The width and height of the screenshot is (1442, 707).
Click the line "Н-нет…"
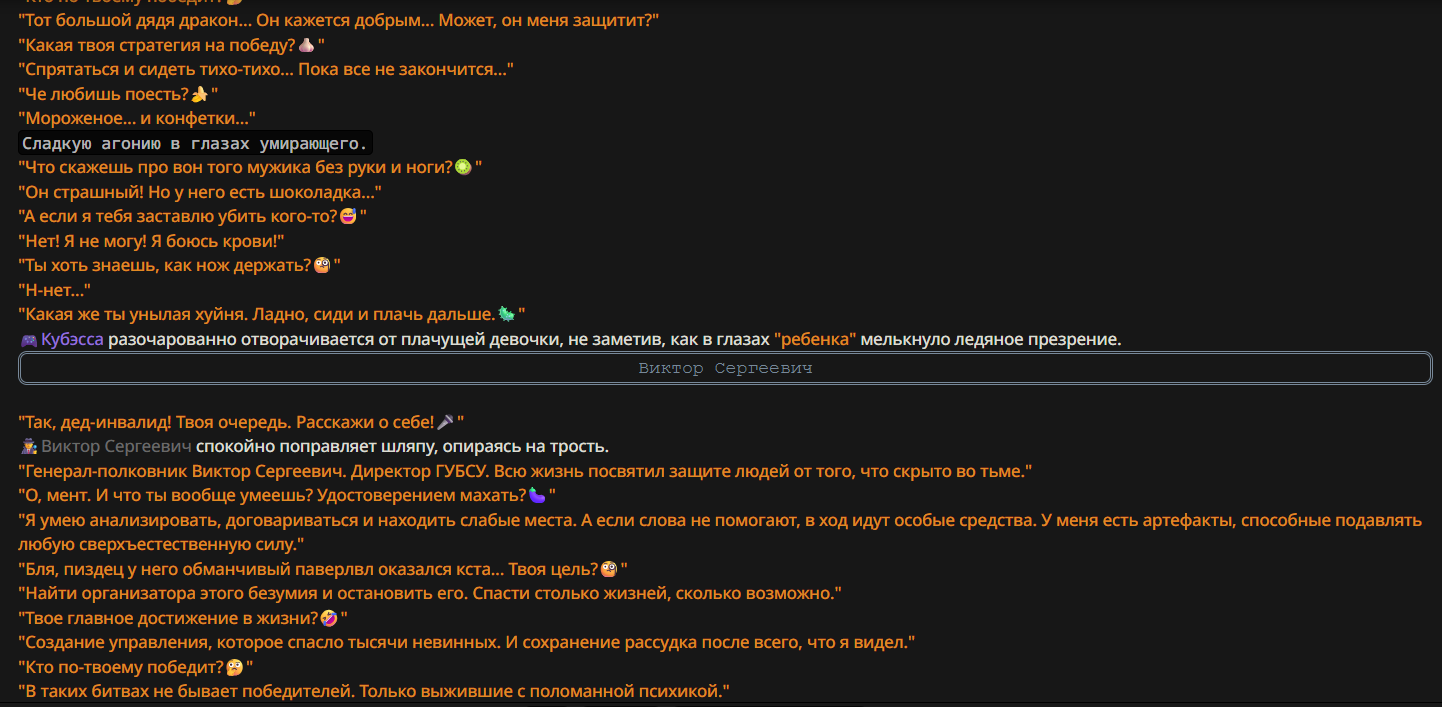coord(54,289)
